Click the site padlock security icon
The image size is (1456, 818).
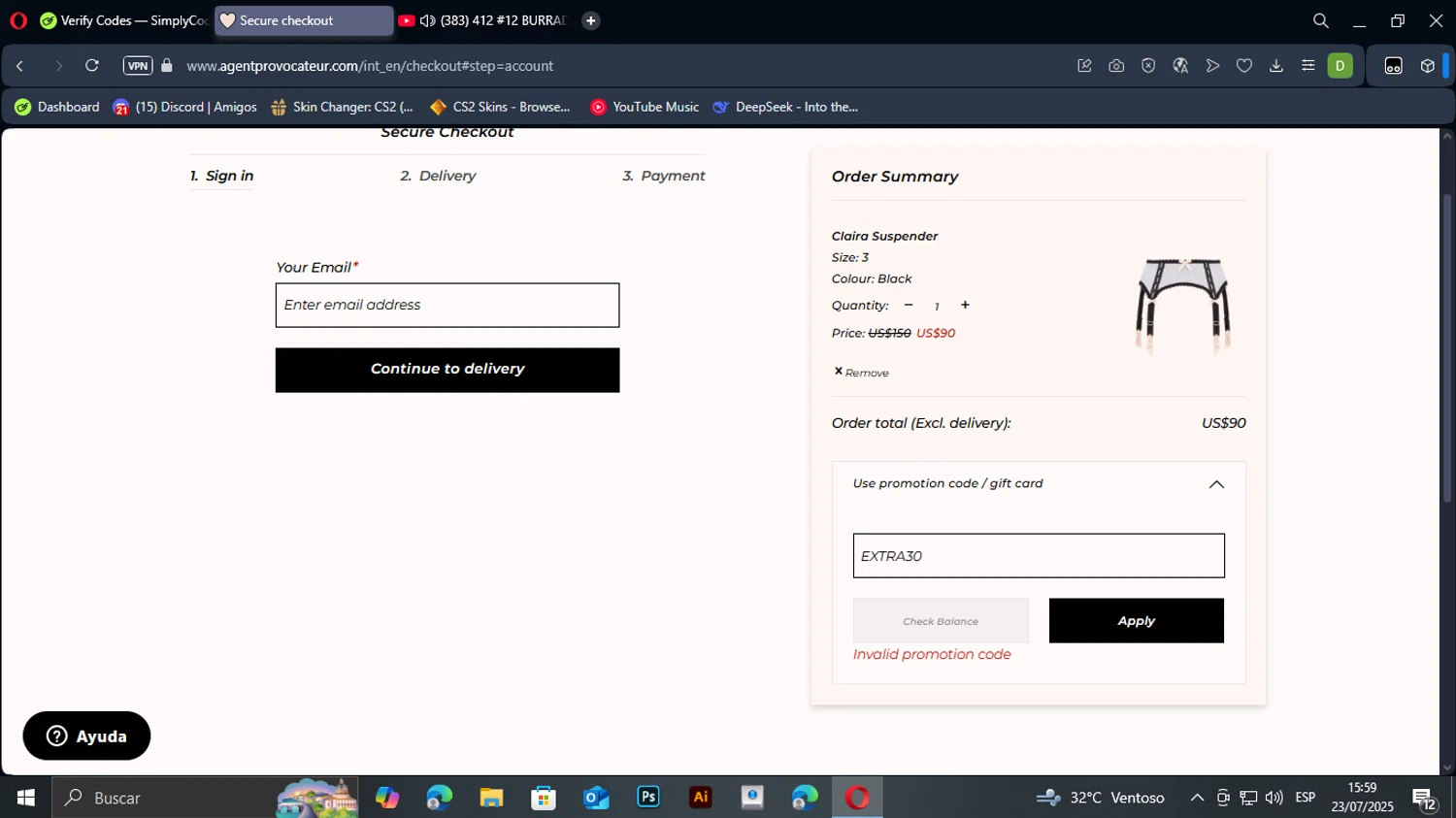pos(167,66)
